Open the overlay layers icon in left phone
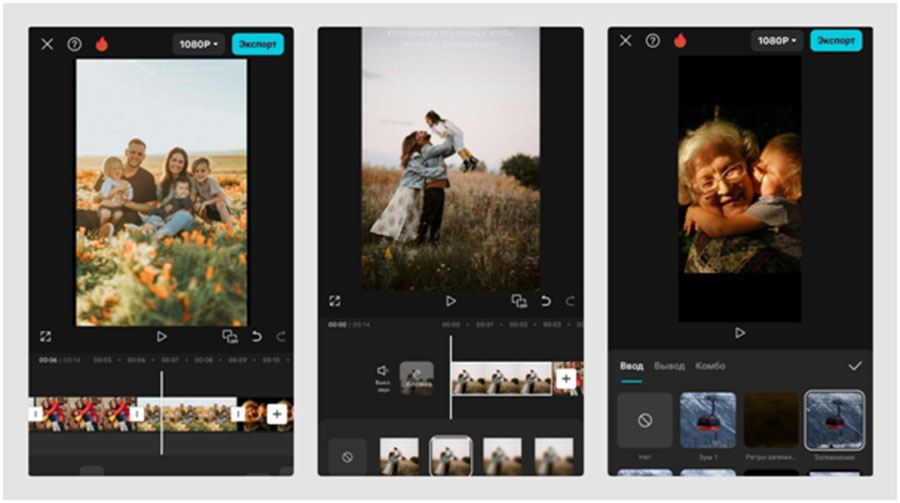Viewport: 900px width, 503px height. click(x=230, y=337)
